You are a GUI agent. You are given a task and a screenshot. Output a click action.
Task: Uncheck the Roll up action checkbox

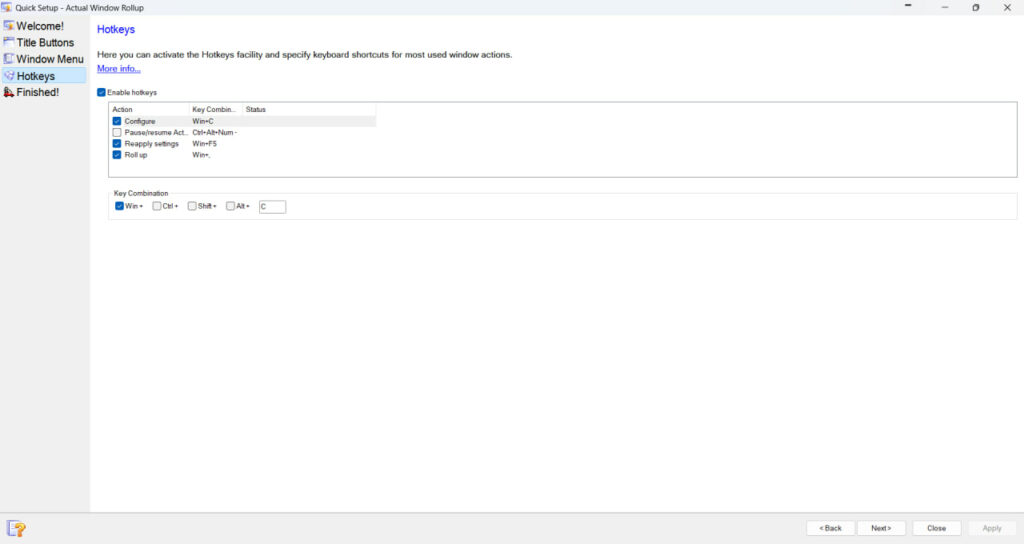tap(117, 155)
